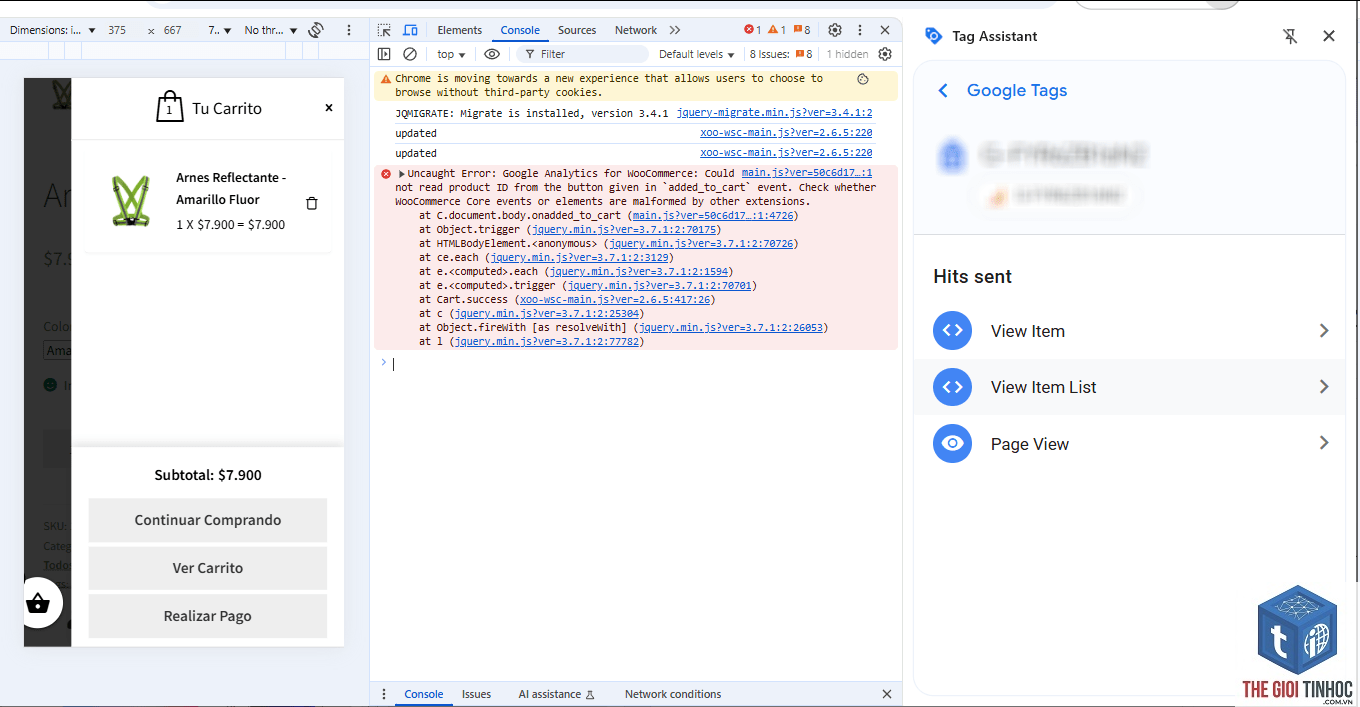The image size is (1360, 707).
Task: Switch to the Network tab
Action: tap(636, 30)
